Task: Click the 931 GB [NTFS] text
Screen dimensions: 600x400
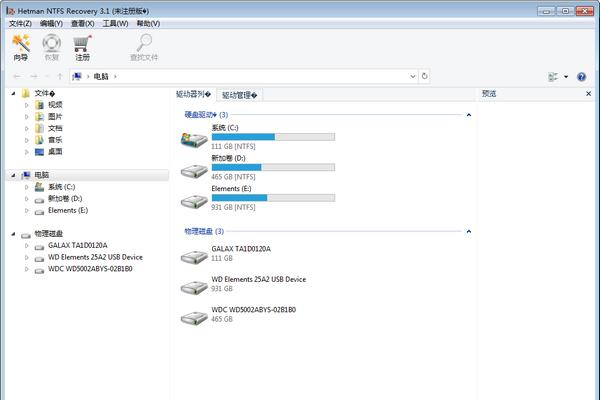Action: [x=233, y=207]
